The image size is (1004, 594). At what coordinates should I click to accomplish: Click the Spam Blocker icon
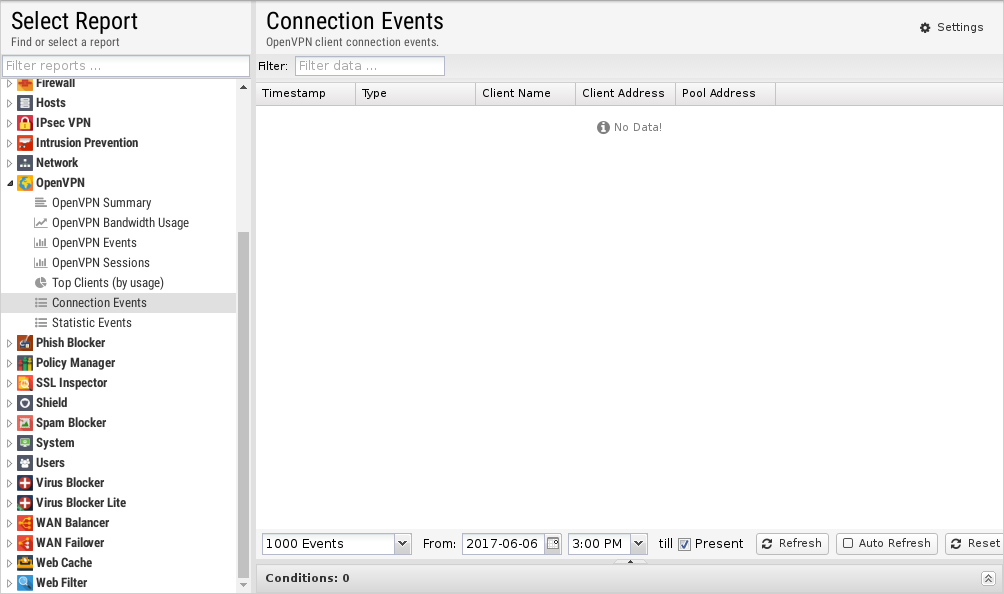24,423
